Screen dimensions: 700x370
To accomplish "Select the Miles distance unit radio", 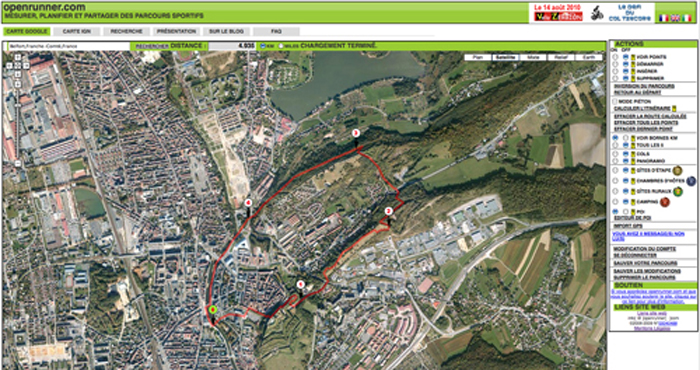I will pyautogui.click(x=281, y=46).
